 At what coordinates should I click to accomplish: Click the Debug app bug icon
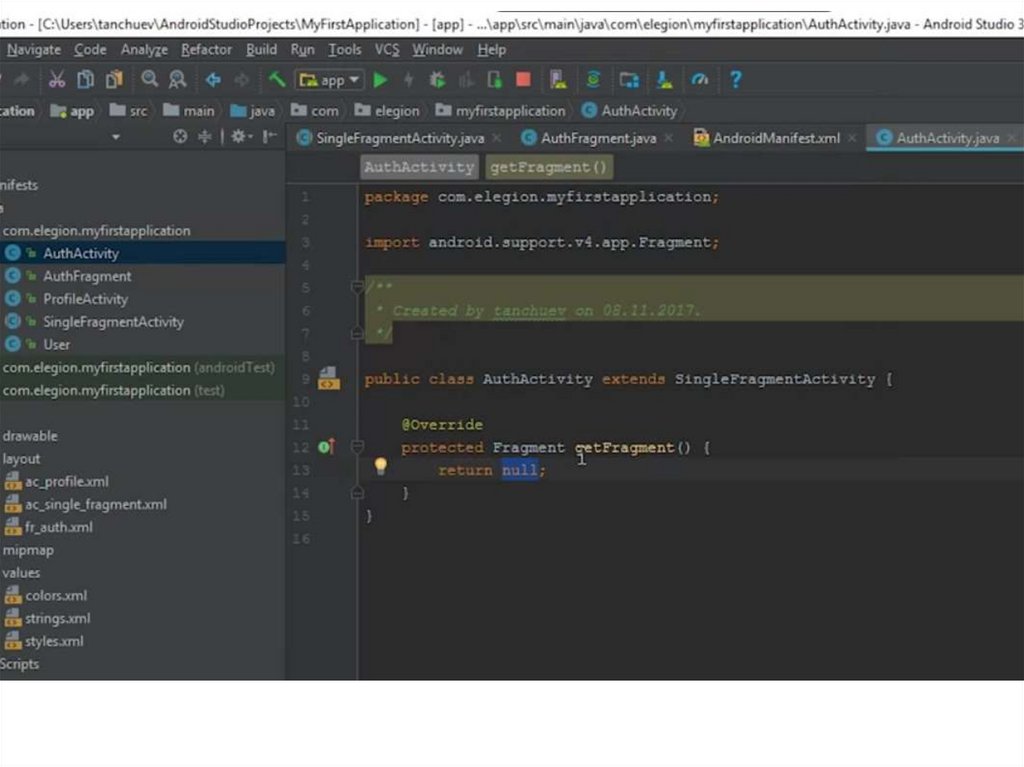click(x=437, y=80)
